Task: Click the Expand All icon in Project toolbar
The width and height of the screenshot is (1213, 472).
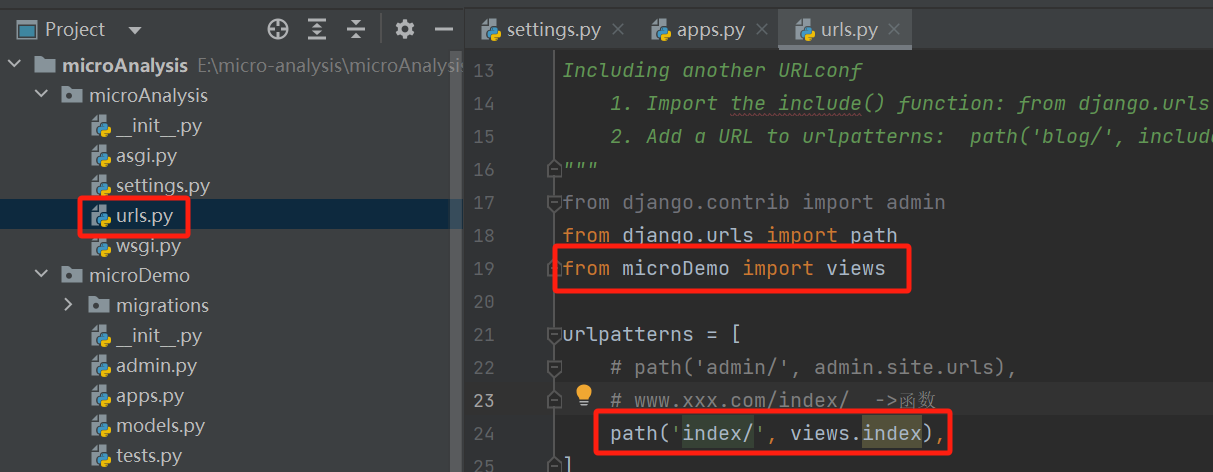Action: click(x=317, y=29)
